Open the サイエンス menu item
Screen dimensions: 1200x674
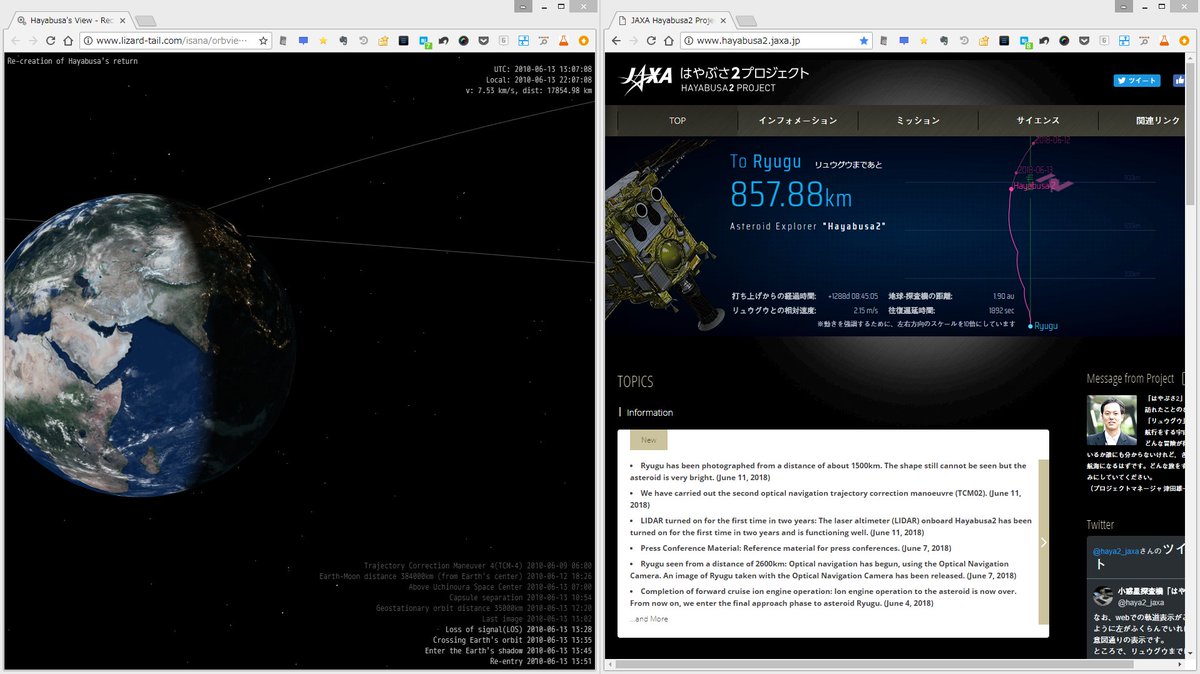click(1038, 120)
